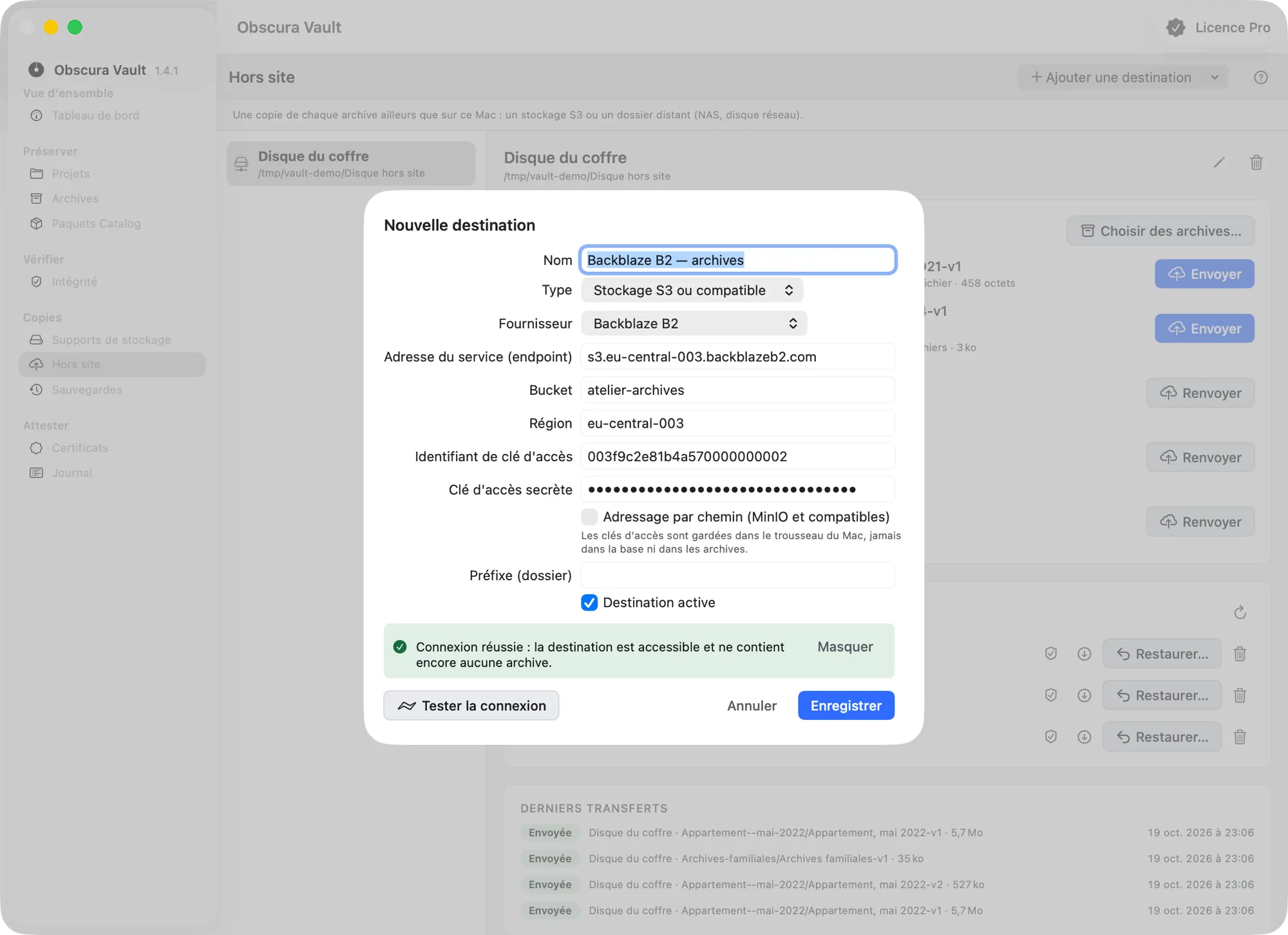This screenshot has width=1288, height=935.
Task: Open Intégrité in sidebar
Action: tap(74, 282)
